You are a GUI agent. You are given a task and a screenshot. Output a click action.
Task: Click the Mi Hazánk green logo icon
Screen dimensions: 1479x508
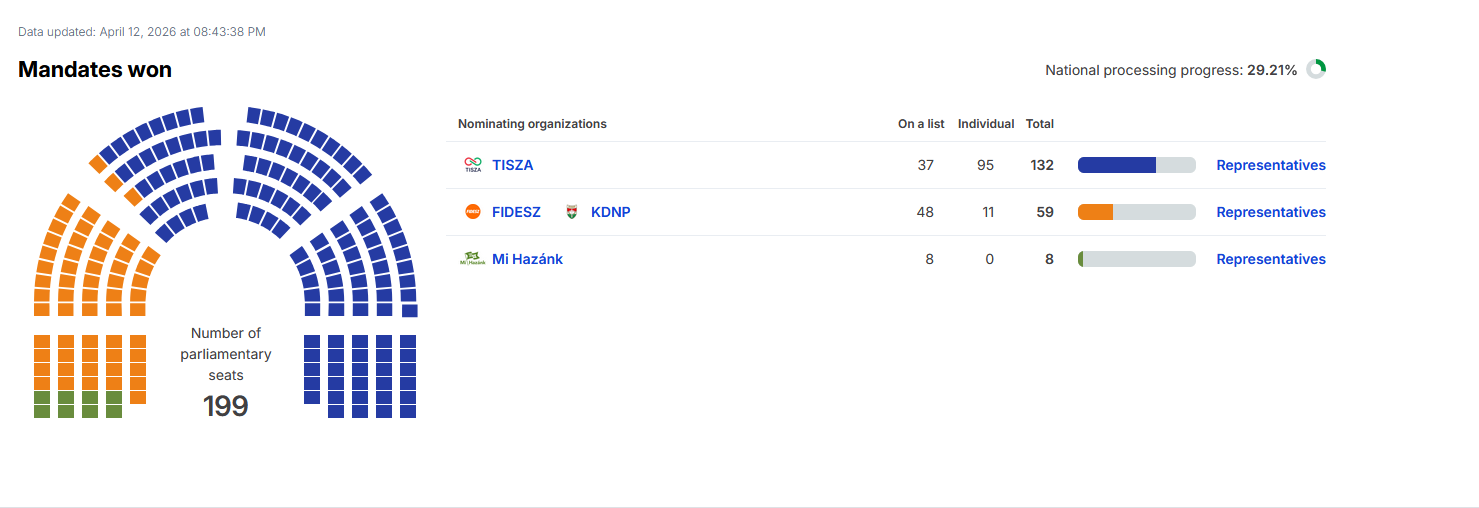pyautogui.click(x=470, y=259)
